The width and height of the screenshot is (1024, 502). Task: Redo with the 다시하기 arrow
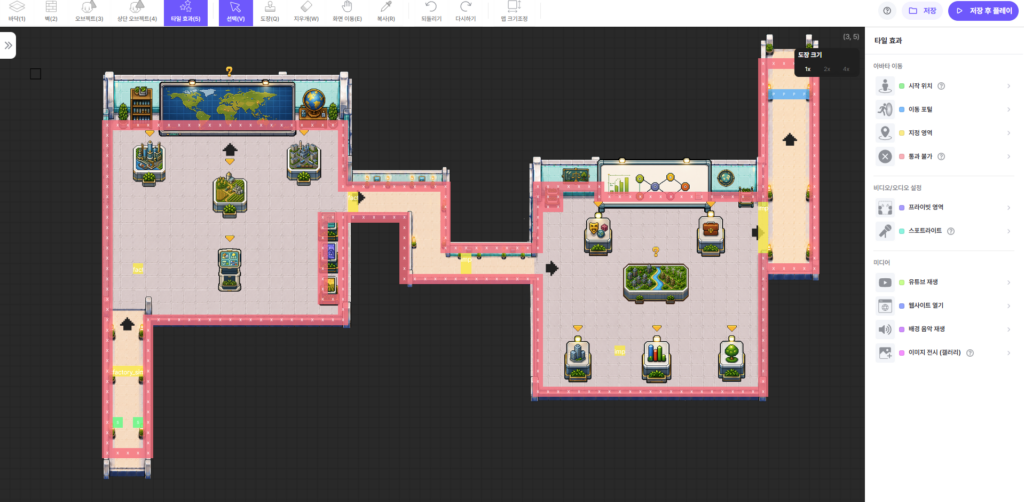pyautogui.click(x=465, y=12)
